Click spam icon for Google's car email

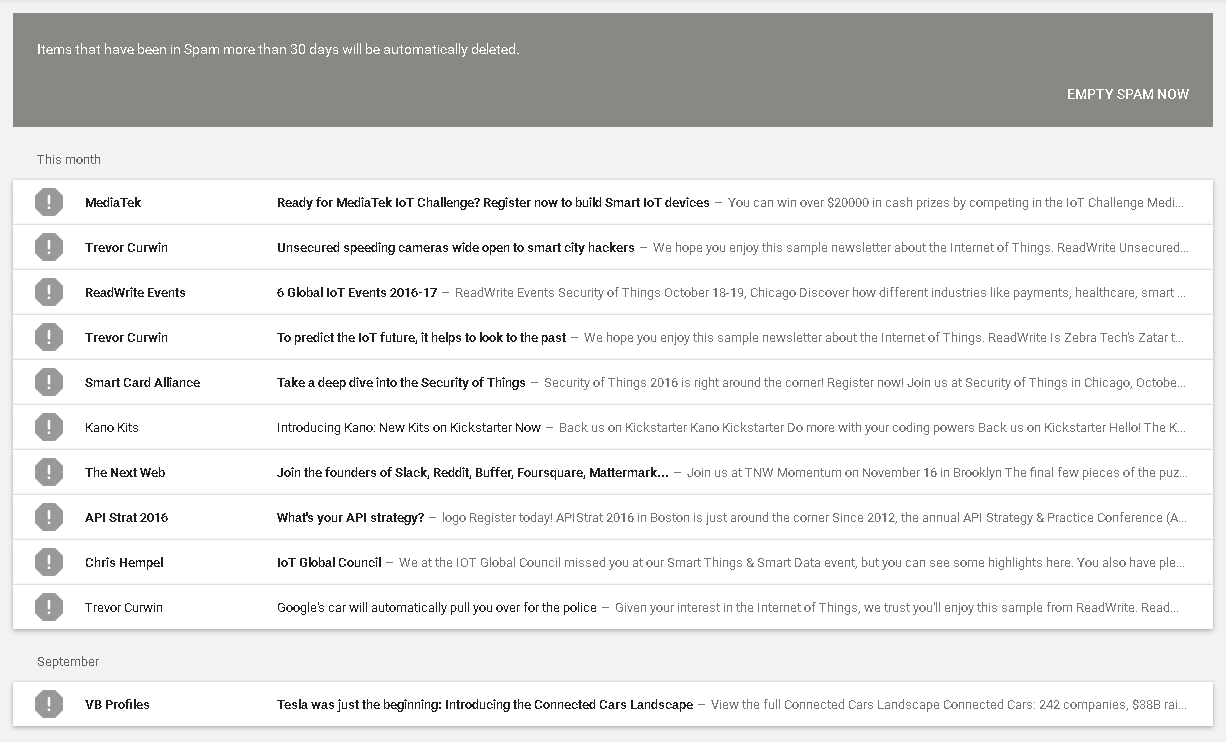(x=48, y=607)
